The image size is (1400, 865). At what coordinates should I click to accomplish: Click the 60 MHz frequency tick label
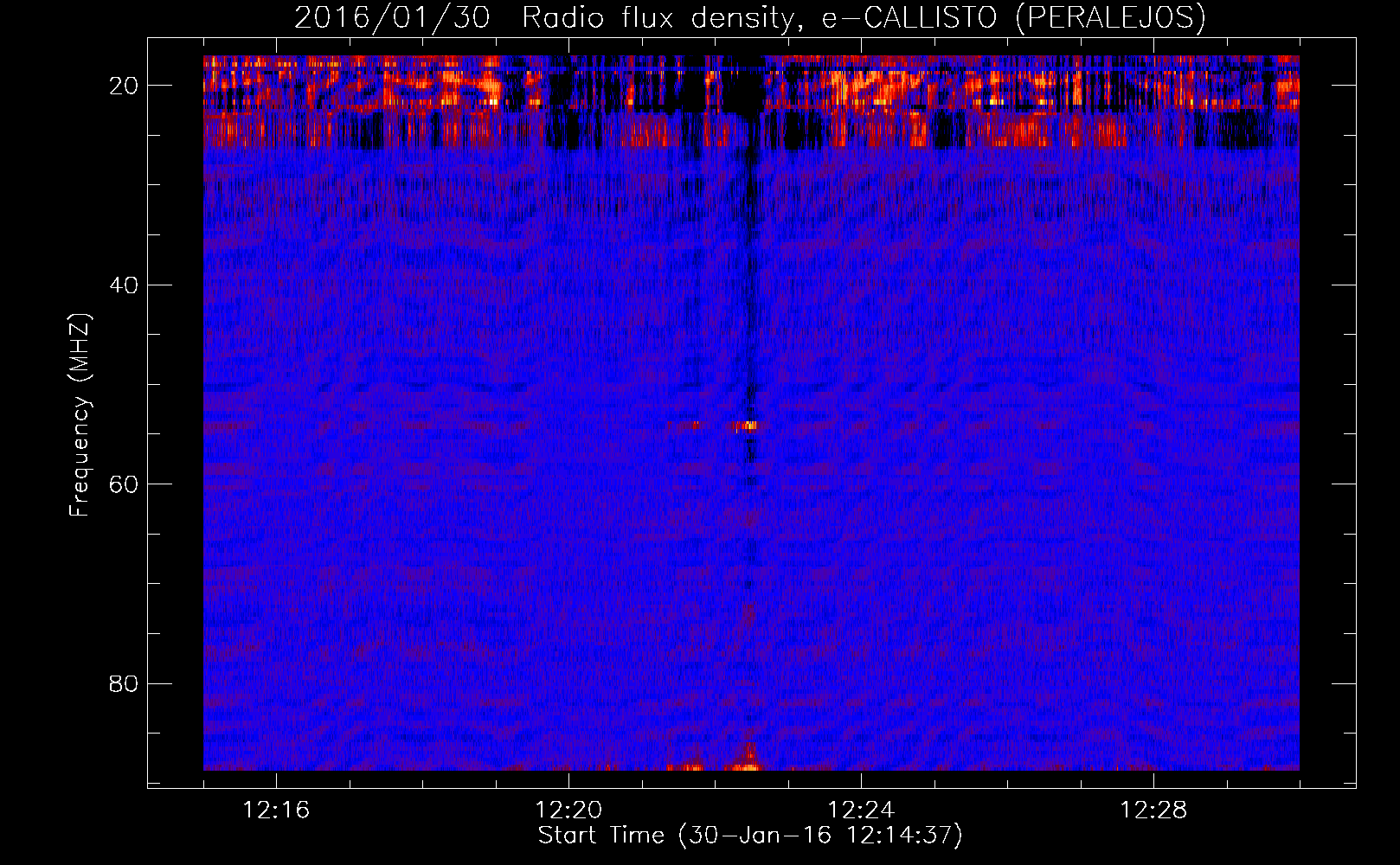[x=125, y=484]
